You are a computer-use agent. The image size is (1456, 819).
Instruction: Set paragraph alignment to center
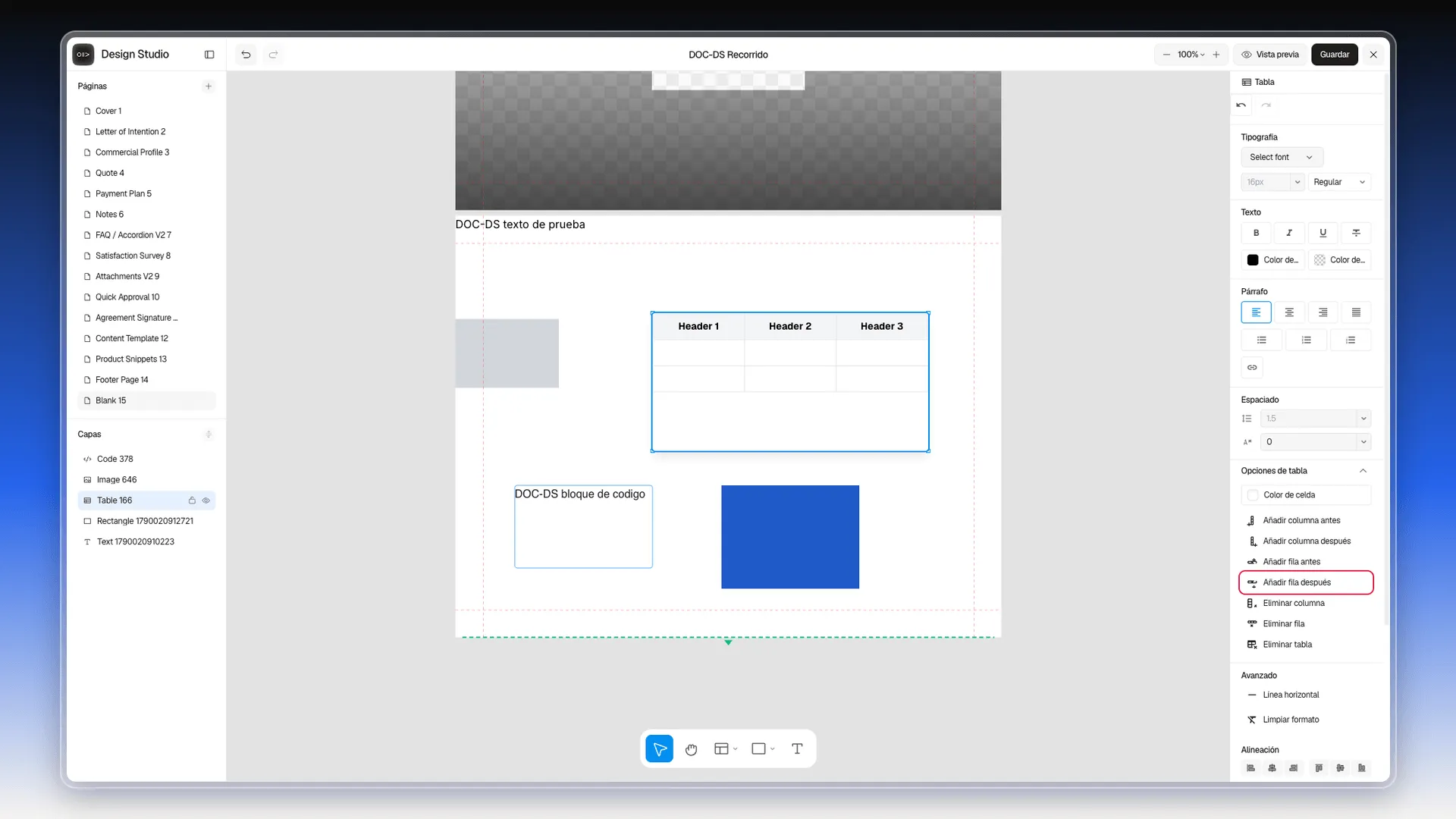[1289, 312]
